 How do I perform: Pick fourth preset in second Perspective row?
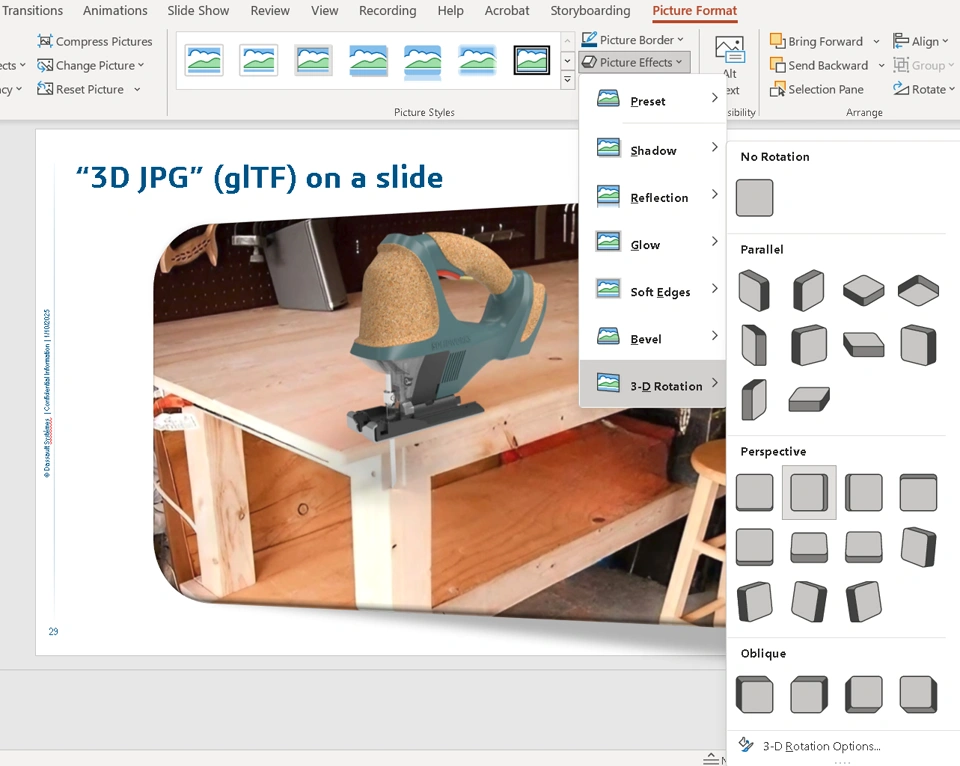(x=918, y=546)
